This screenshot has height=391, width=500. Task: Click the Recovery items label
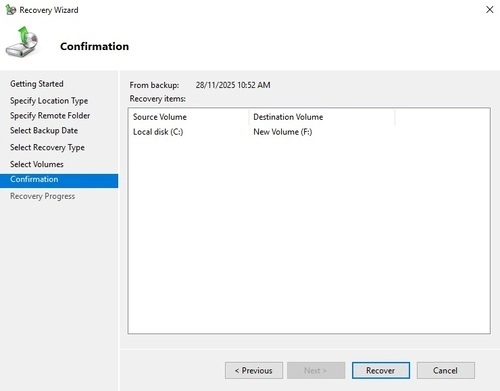158,99
